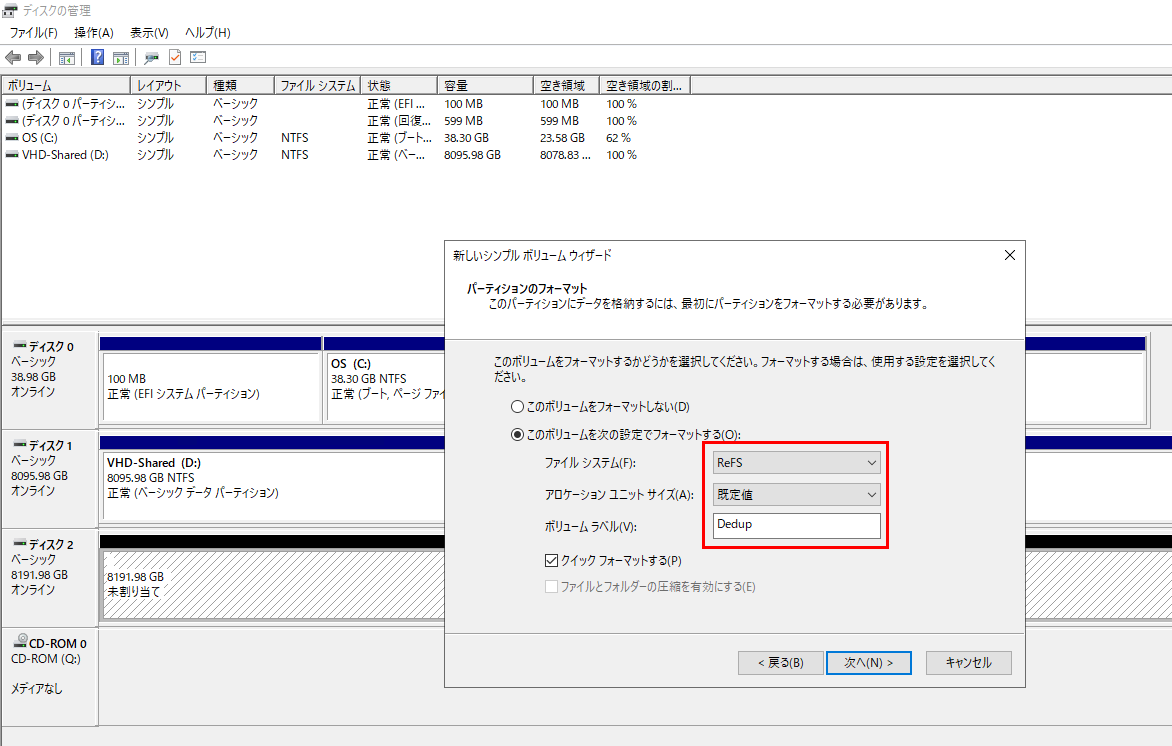Sort by the 容量 column header
This screenshot has height=746, width=1172.
tap(486, 85)
